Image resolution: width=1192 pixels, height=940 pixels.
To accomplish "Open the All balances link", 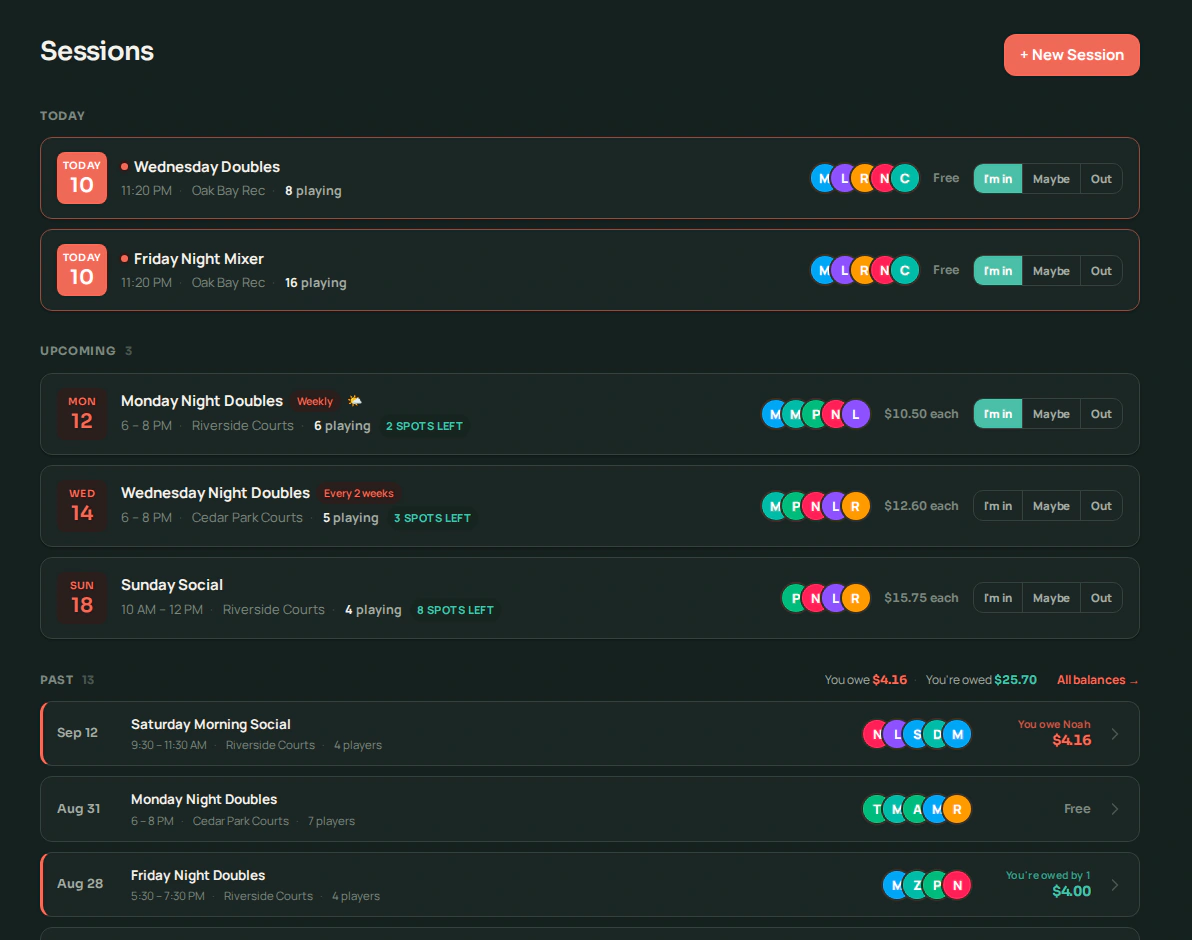I will [x=1097, y=679].
